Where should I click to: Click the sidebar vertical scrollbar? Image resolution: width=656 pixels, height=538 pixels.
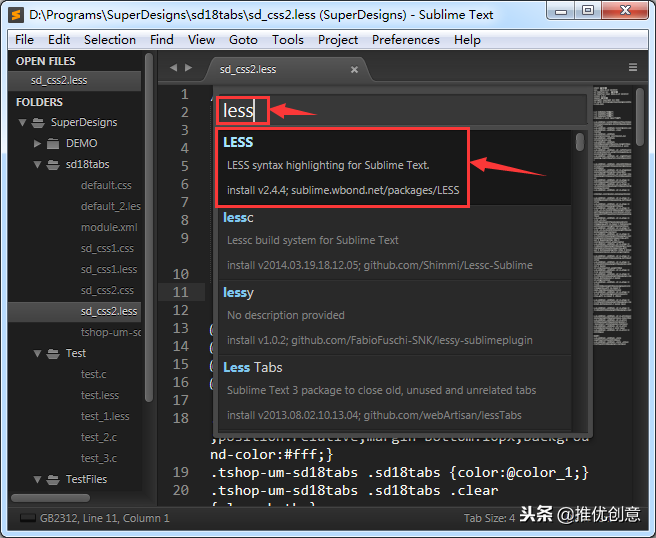point(149,226)
